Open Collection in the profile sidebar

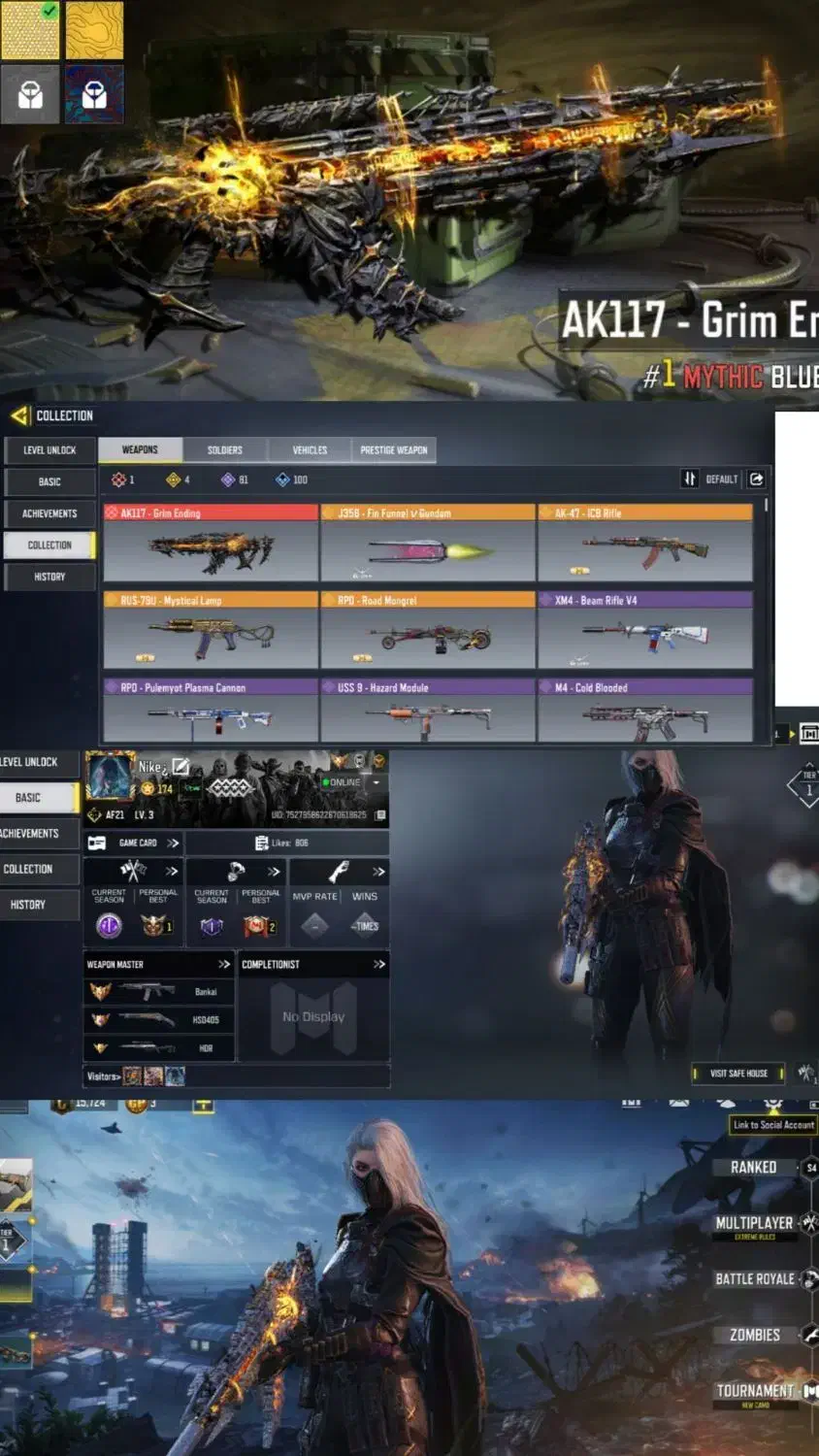(x=39, y=869)
